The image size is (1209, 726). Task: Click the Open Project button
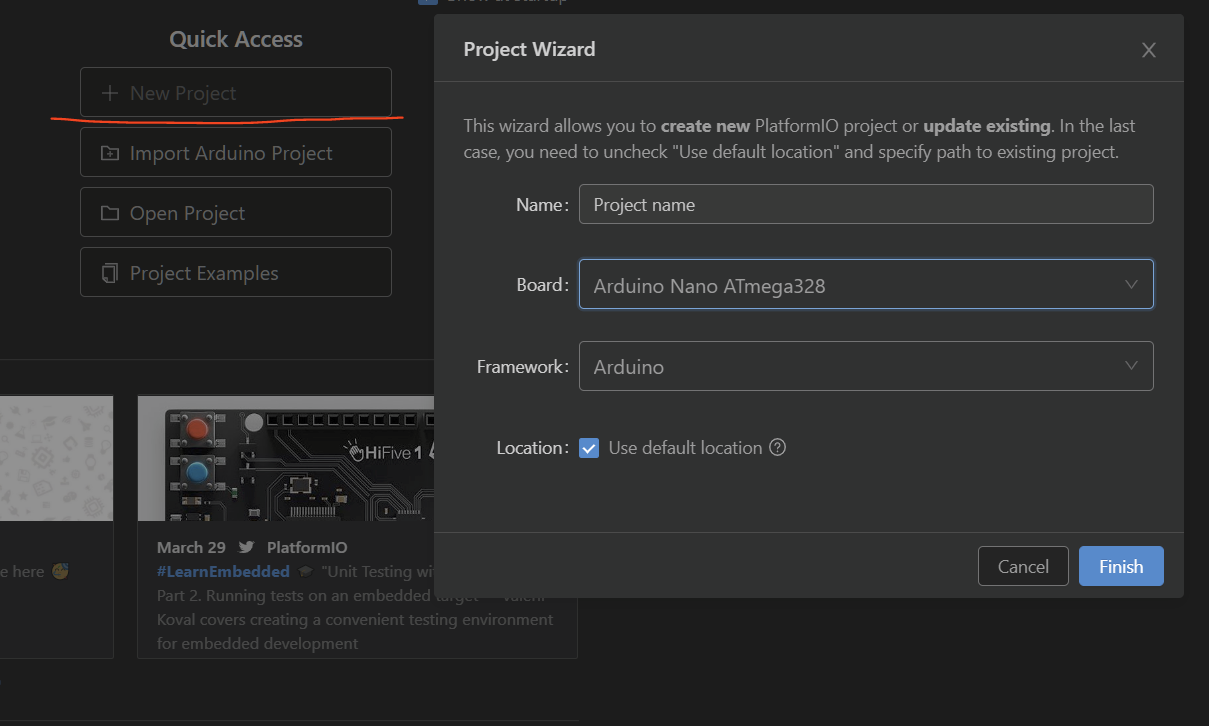(236, 212)
